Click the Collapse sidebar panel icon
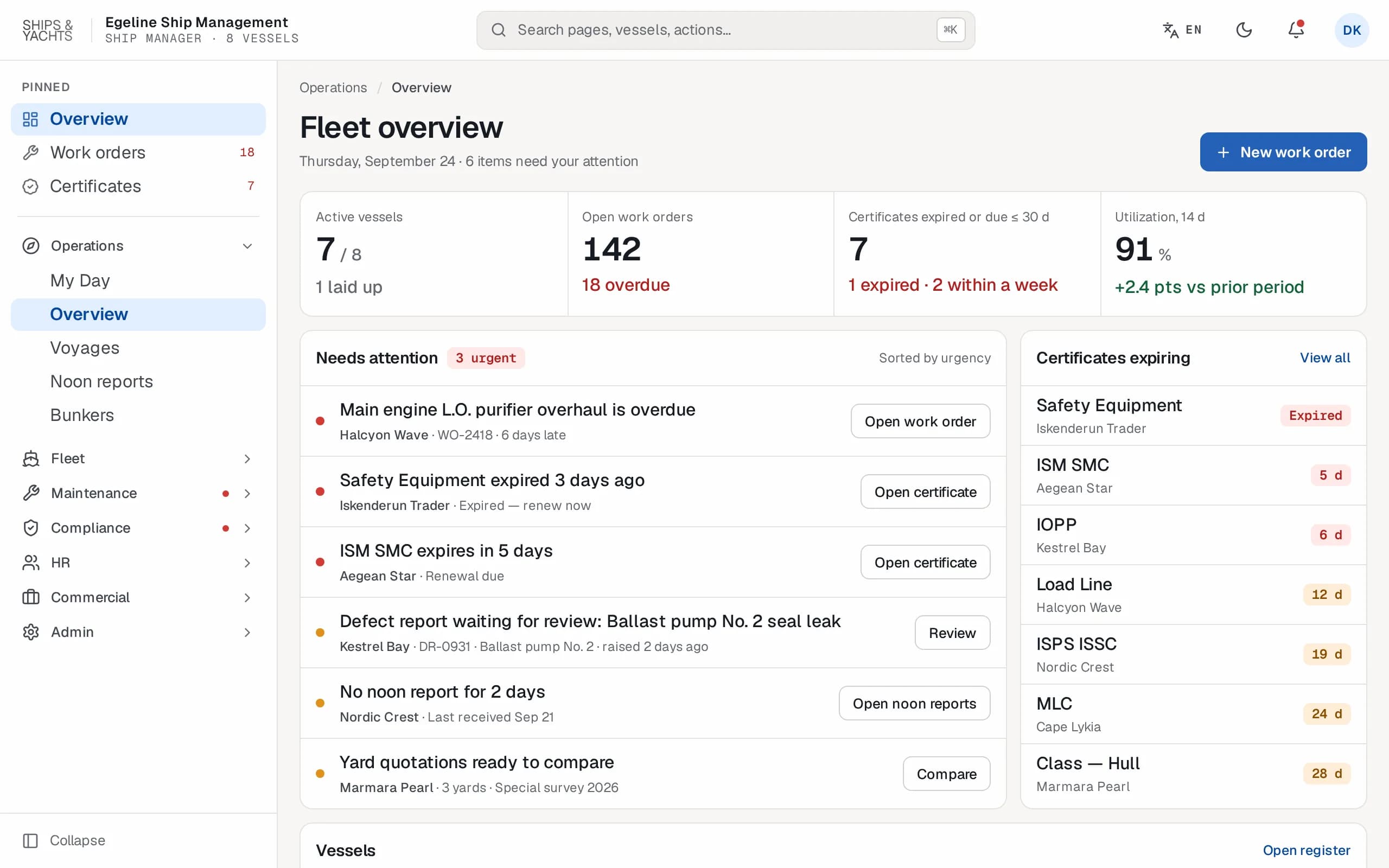 (30, 840)
